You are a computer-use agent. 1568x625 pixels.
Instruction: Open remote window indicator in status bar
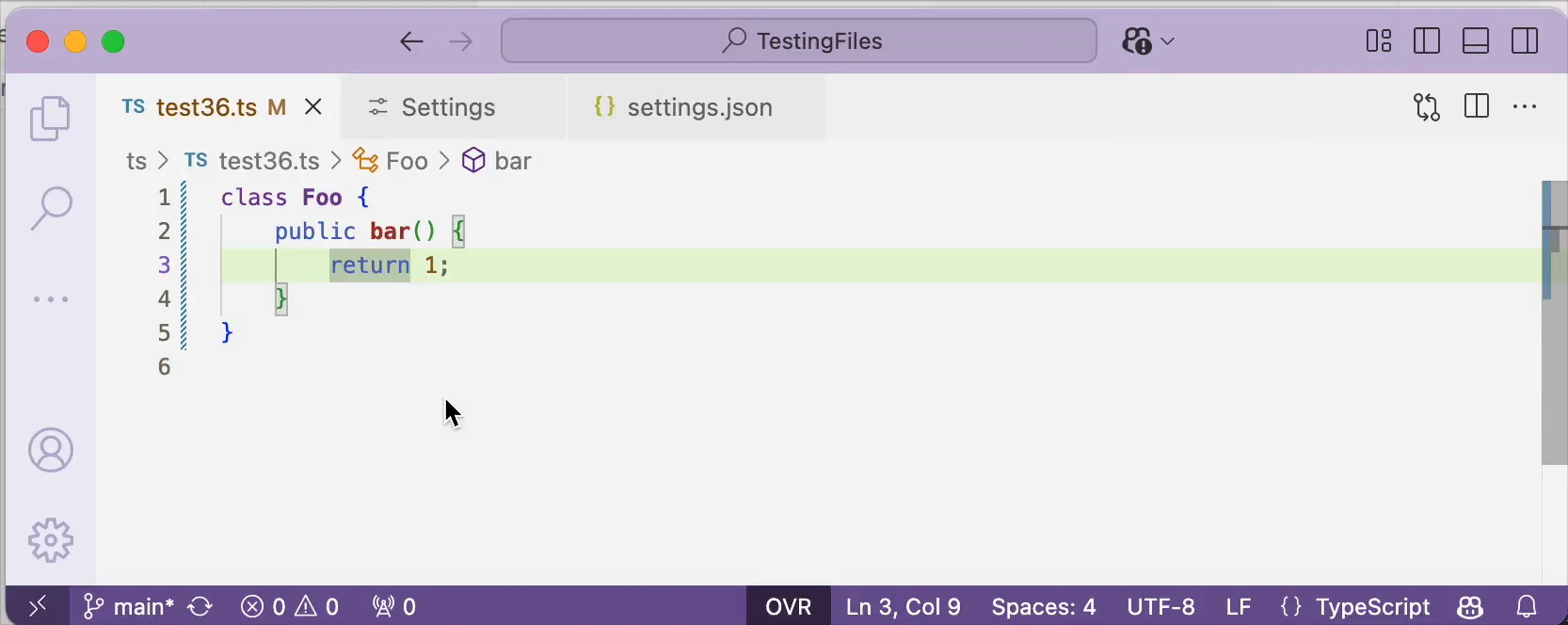tap(38, 607)
